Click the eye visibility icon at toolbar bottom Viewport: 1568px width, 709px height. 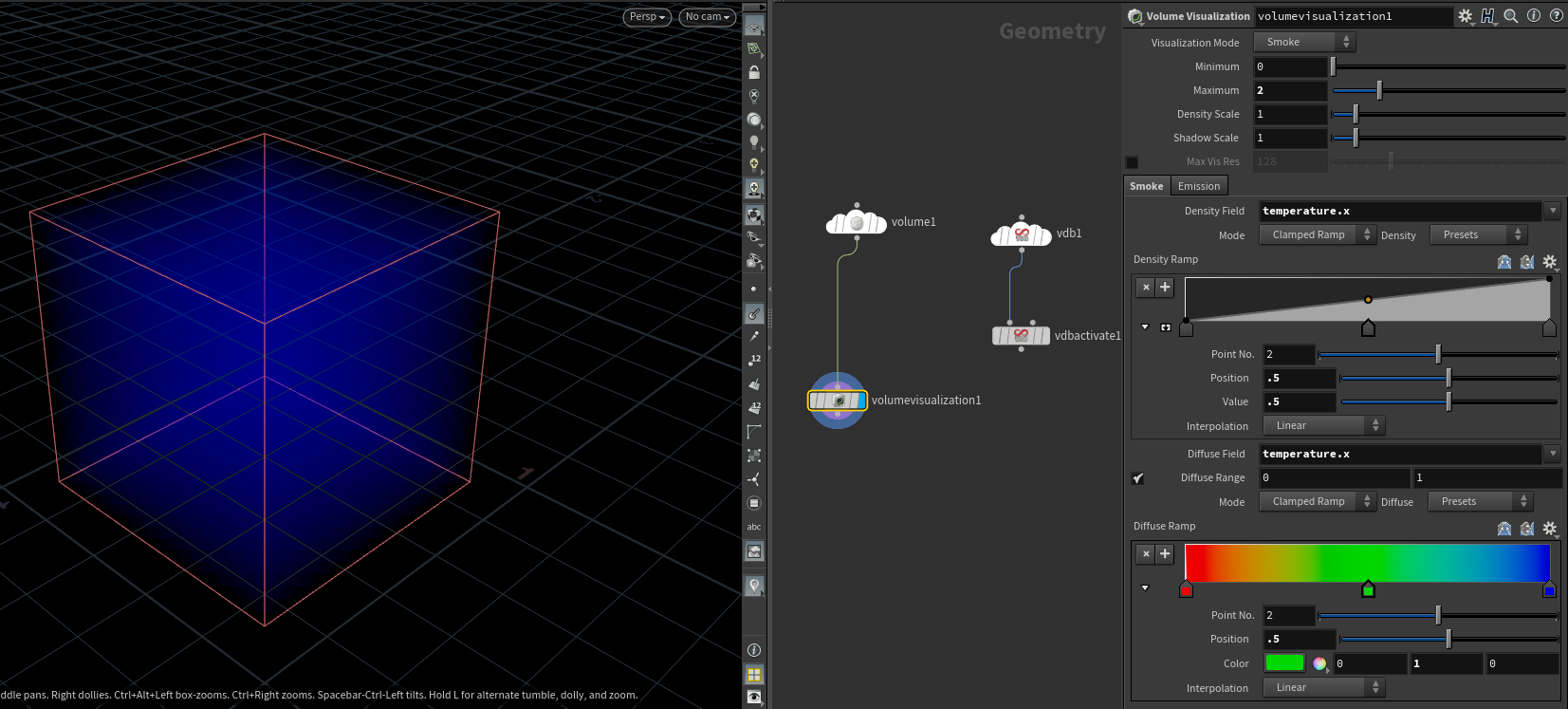coord(754,698)
